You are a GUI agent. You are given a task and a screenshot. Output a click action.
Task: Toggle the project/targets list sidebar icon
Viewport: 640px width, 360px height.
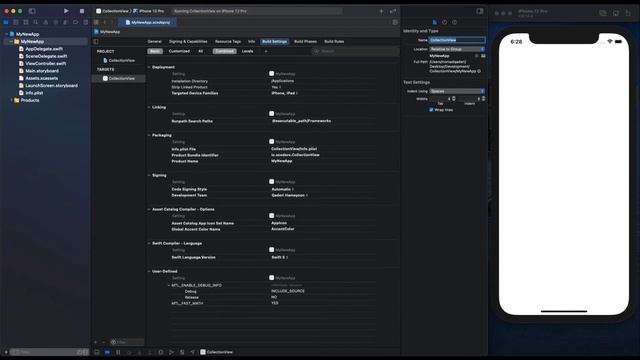[x=96, y=42]
